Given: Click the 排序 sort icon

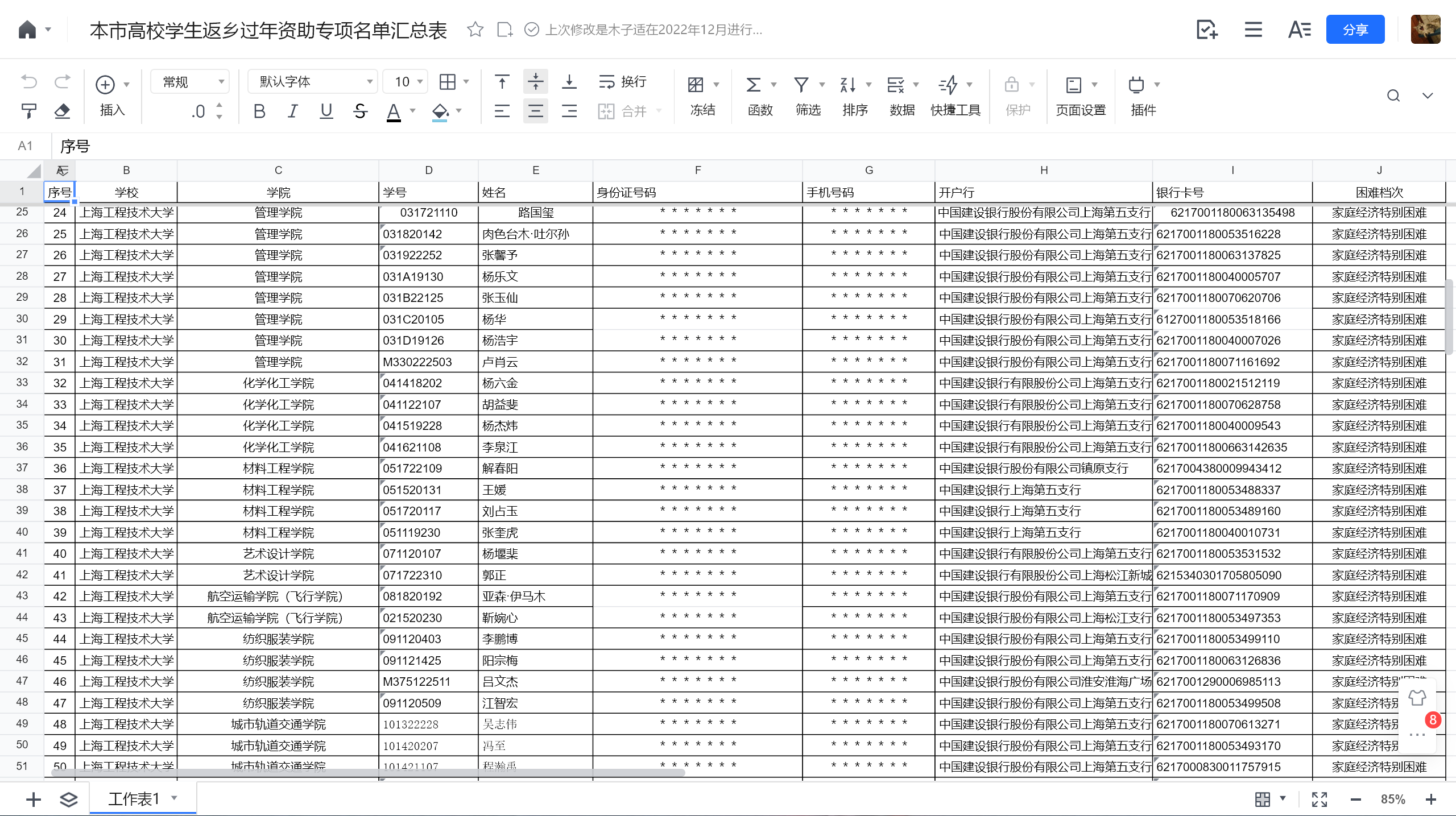Looking at the screenshot, I should [x=848, y=85].
